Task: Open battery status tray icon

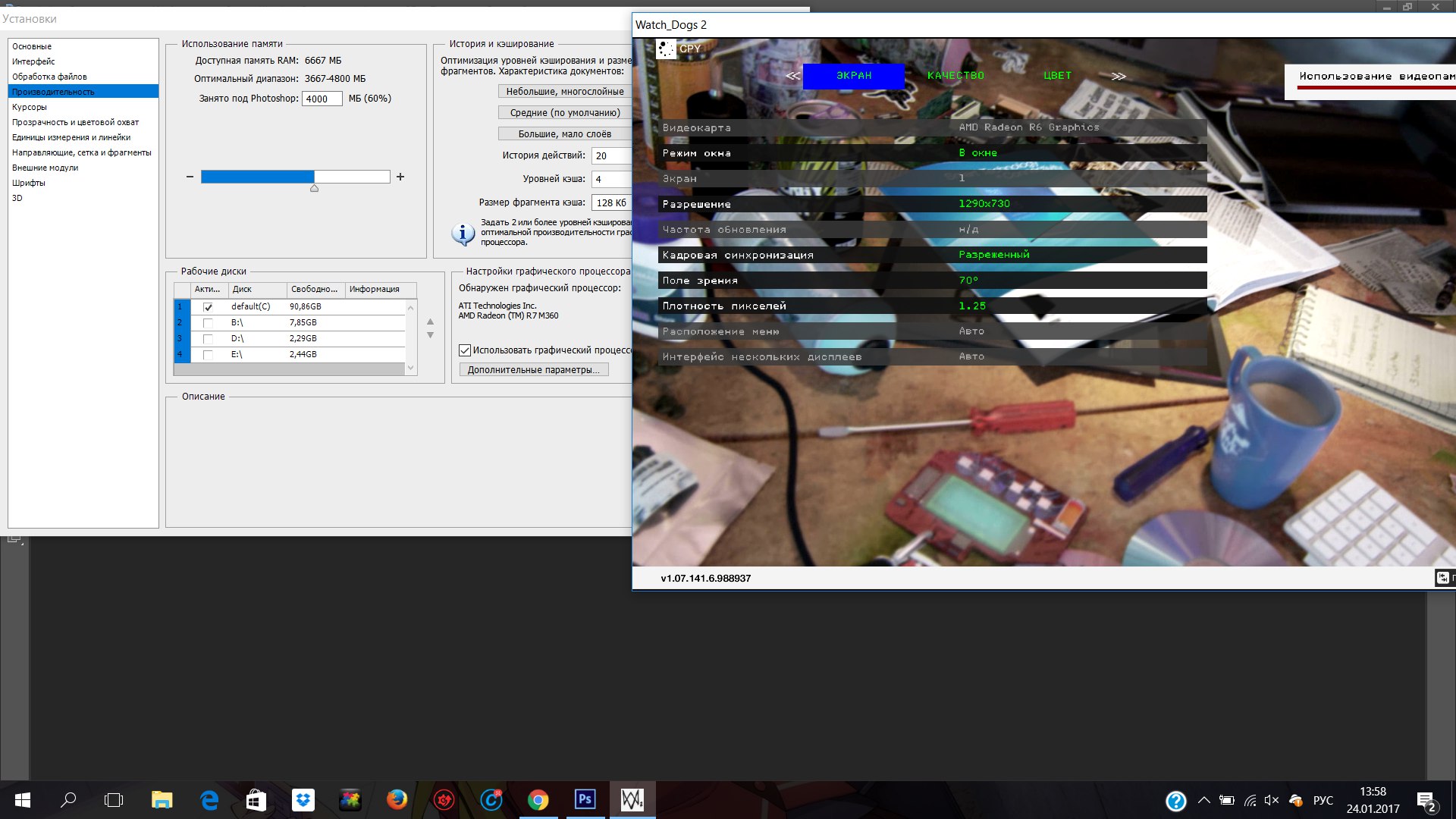Action: point(1227,800)
